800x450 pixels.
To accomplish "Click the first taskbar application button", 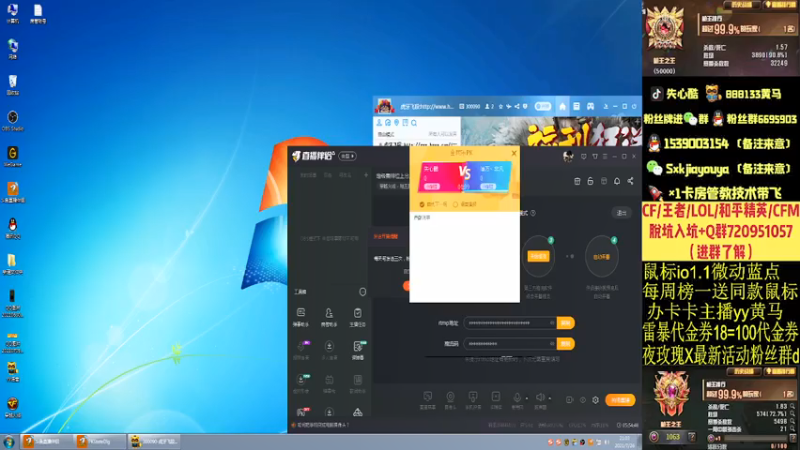I will coord(47,442).
